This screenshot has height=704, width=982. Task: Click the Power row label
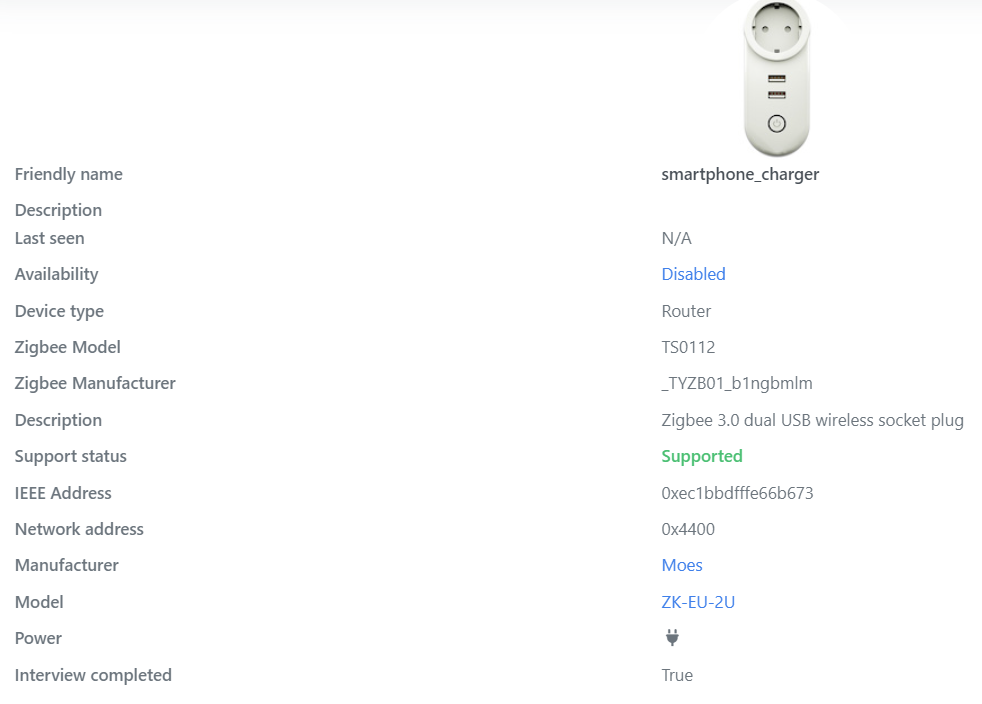38,638
